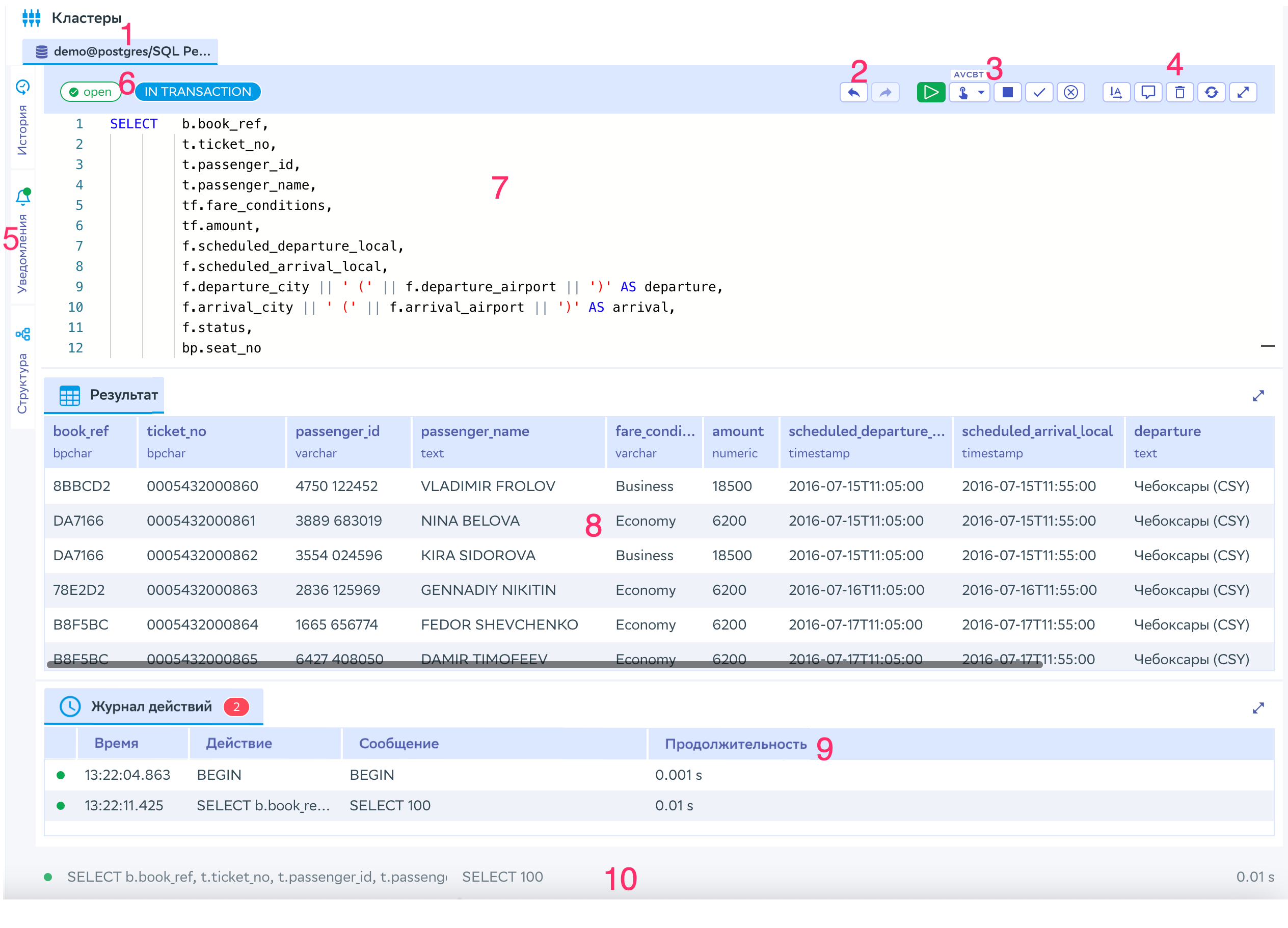Refresh using the circular arrows icon
This screenshot has height=928, width=1288.
tap(1212, 92)
